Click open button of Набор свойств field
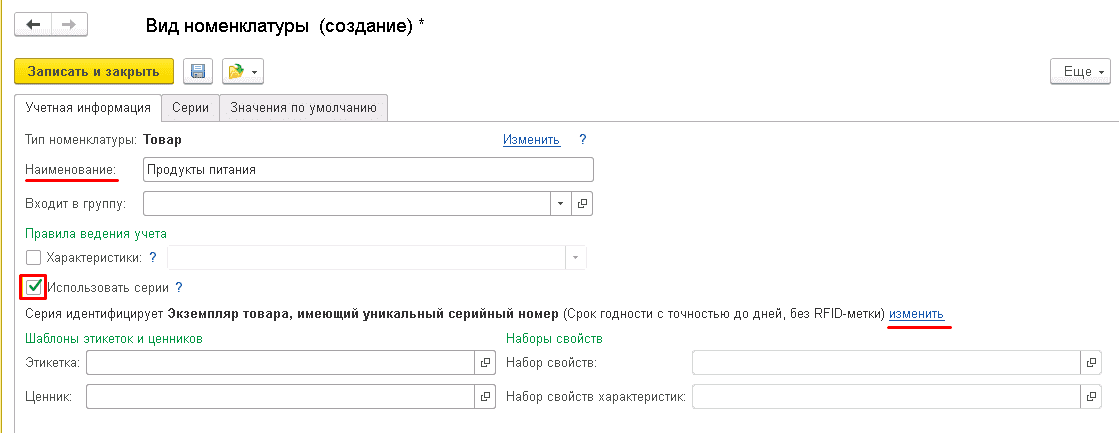Screen dimensions: 1119x433 click(x=1091, y=362)
